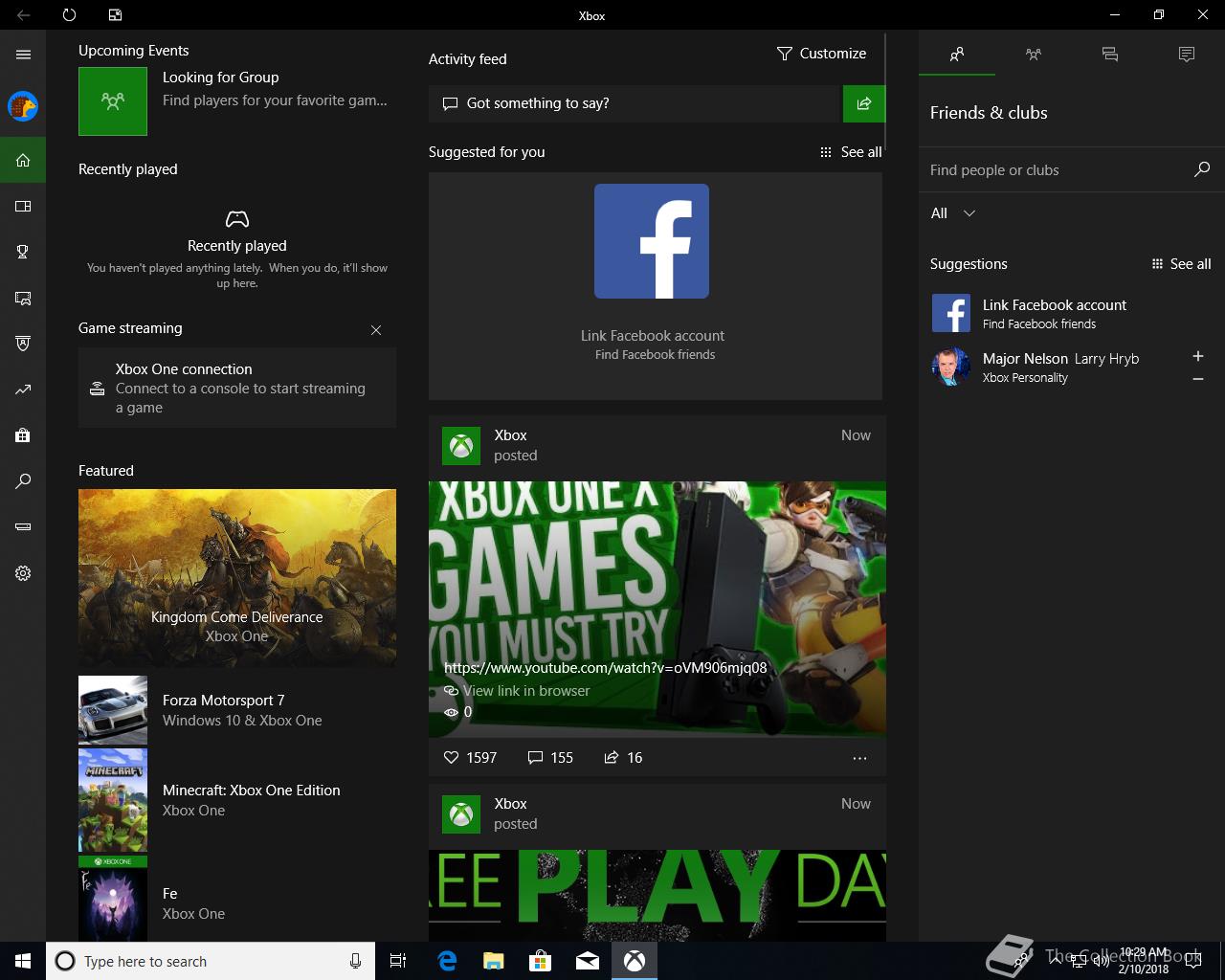Click the Looking for Group green tile

point(113,100)
